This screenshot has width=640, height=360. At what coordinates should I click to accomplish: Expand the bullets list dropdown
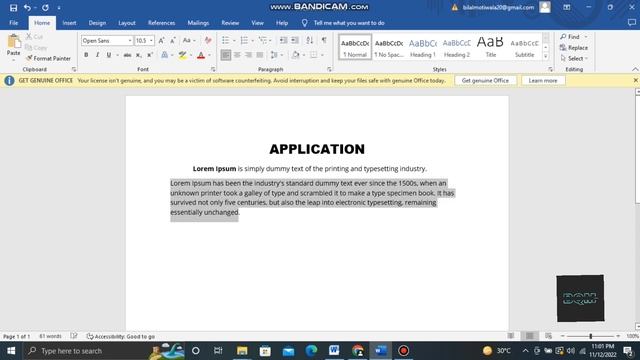[234, 40]
